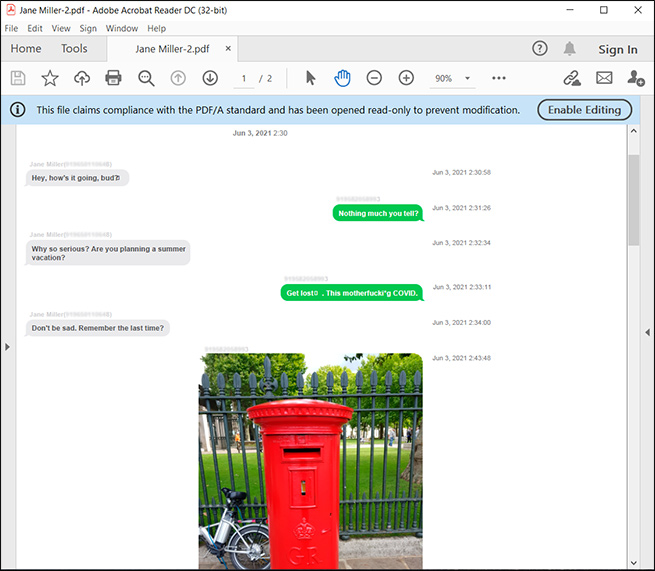The image size is (655, 571).
Task: Click the Enable Editing button
Action: click(x=585, y=110)
